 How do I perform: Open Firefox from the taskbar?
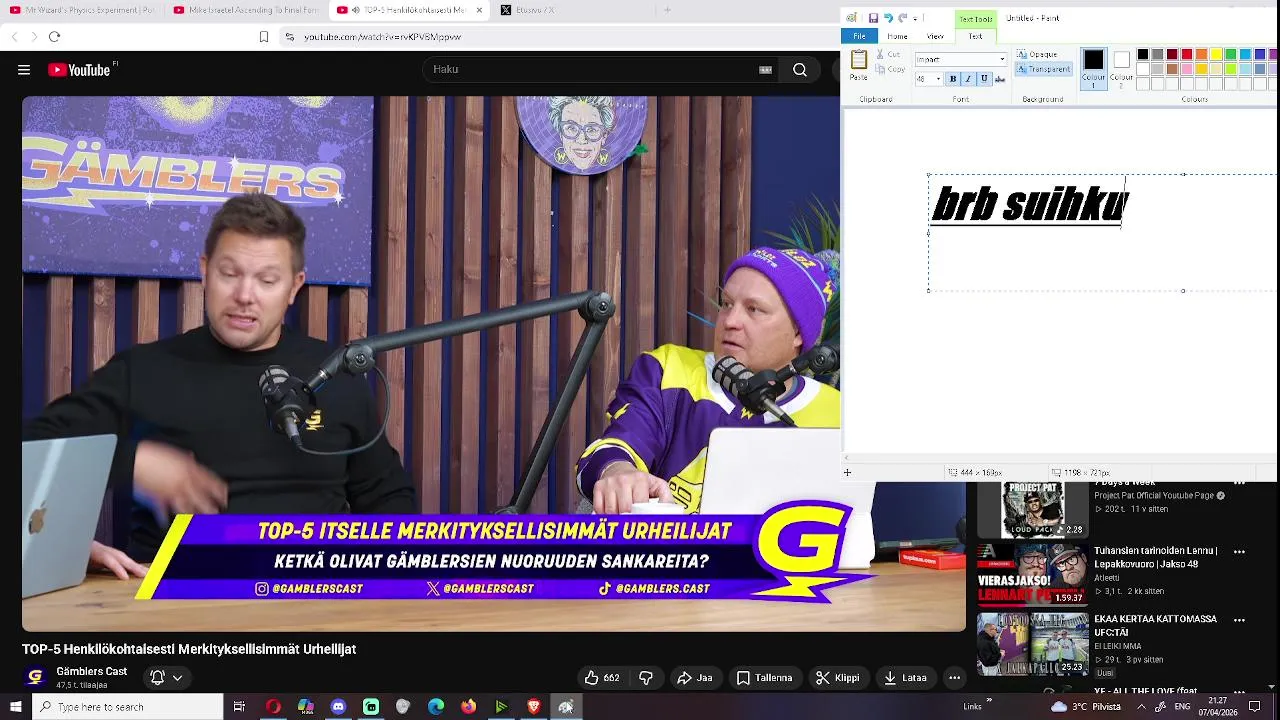pyautogui.click(x=468, y=707)
